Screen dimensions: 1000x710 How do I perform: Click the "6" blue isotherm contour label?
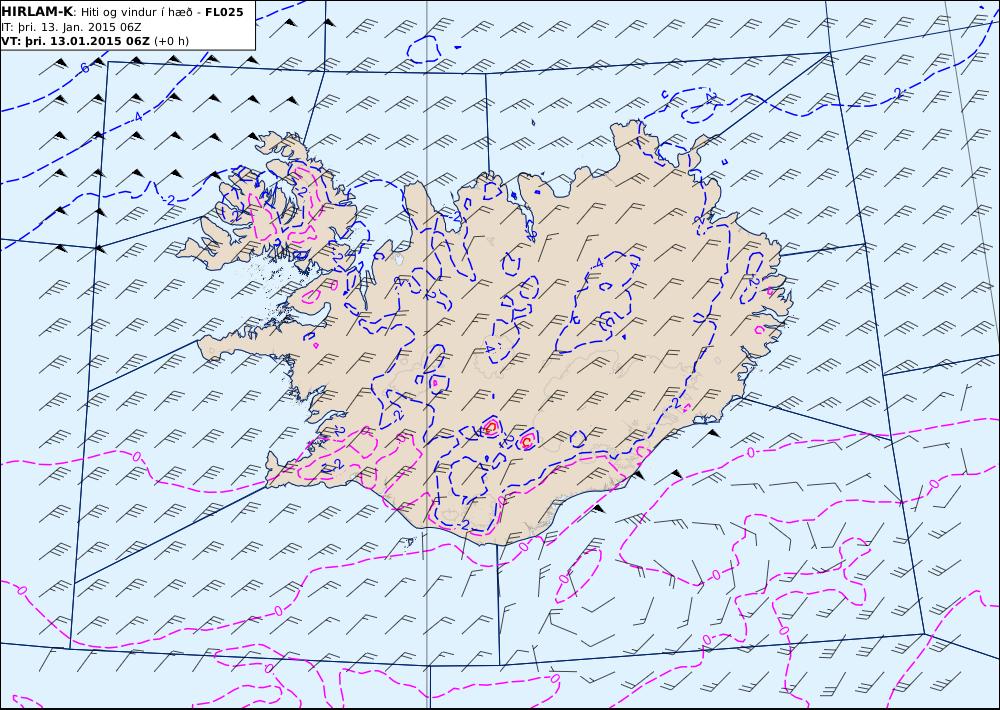coord(85,68)
